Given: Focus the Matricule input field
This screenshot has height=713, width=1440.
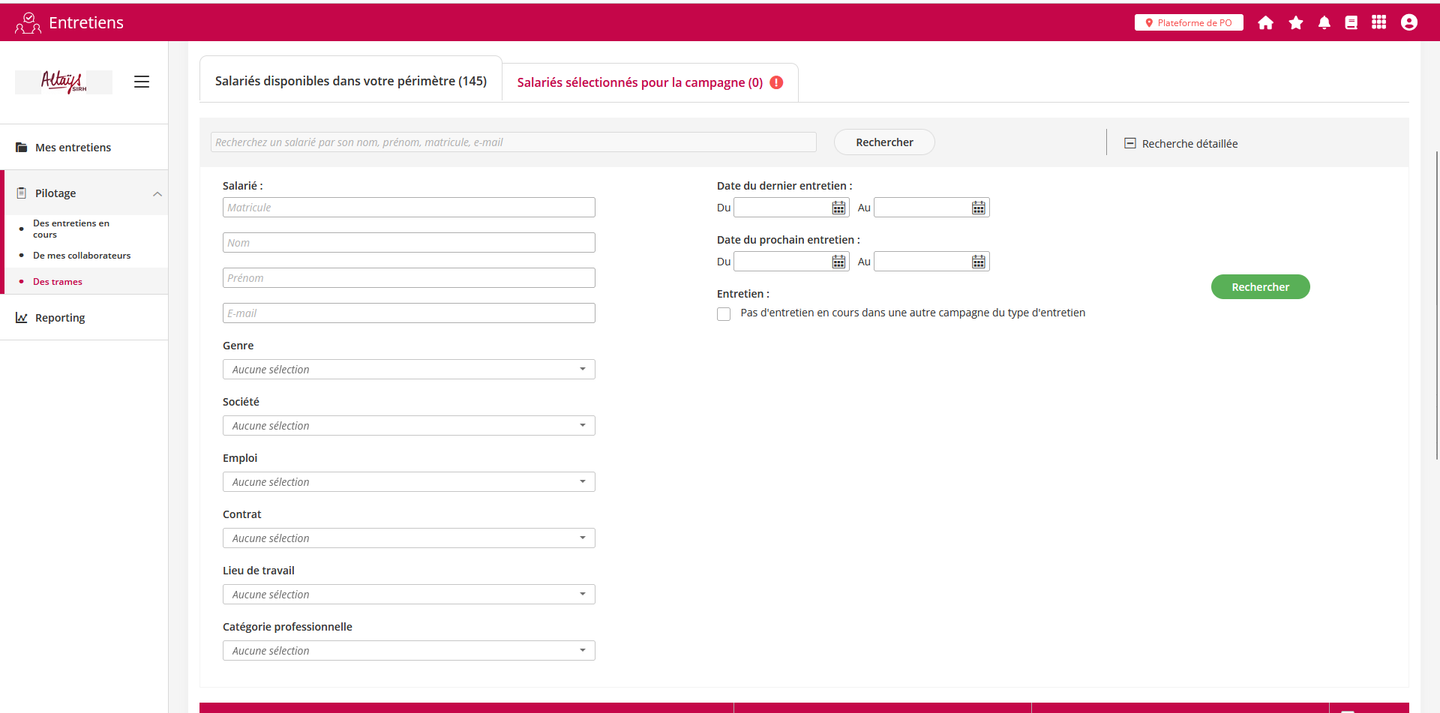Looking at the screenshot, I should [x=408, y=208].
